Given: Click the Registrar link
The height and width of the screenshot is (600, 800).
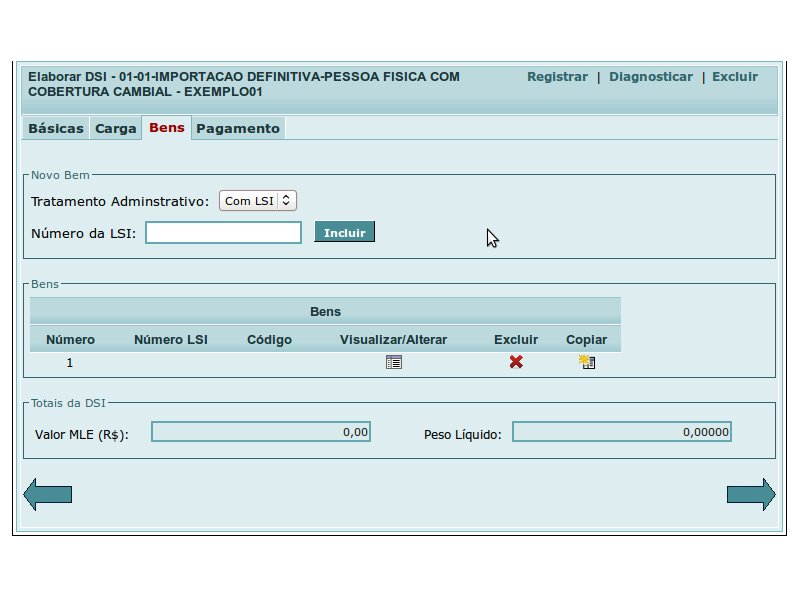Looking at the screenshot, I should click(557, 77).
